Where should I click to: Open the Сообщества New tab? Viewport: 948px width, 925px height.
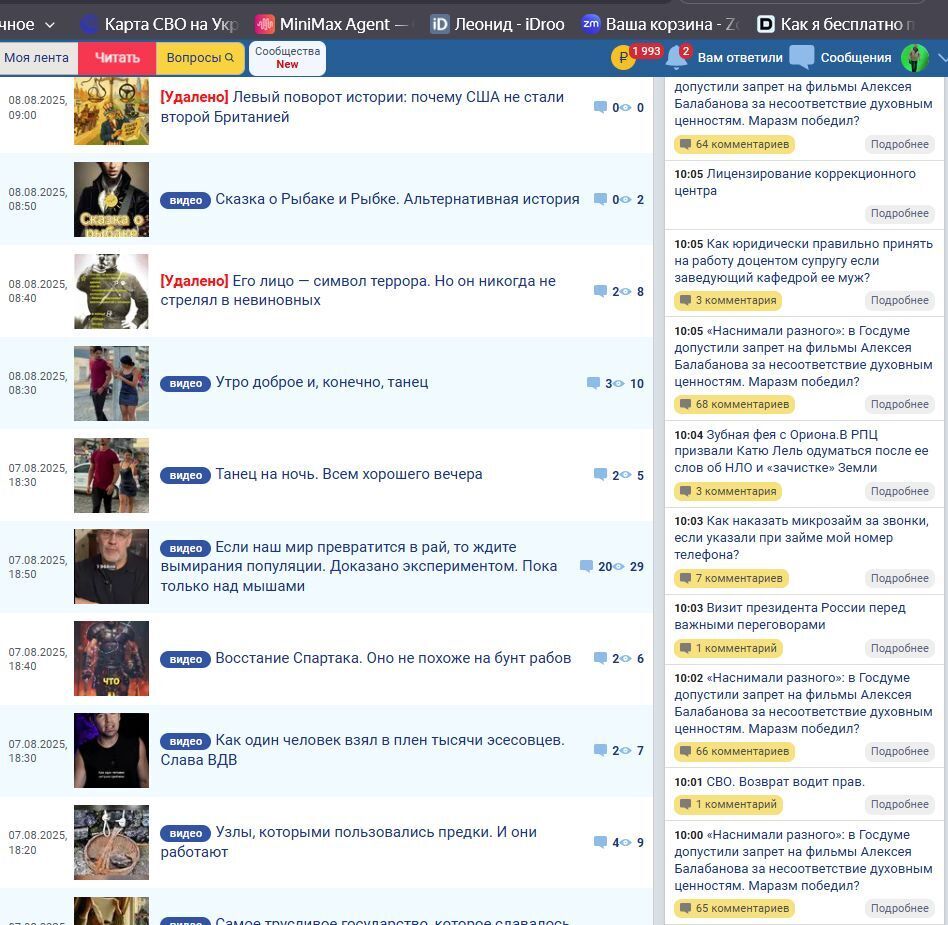tap(287, 58)
